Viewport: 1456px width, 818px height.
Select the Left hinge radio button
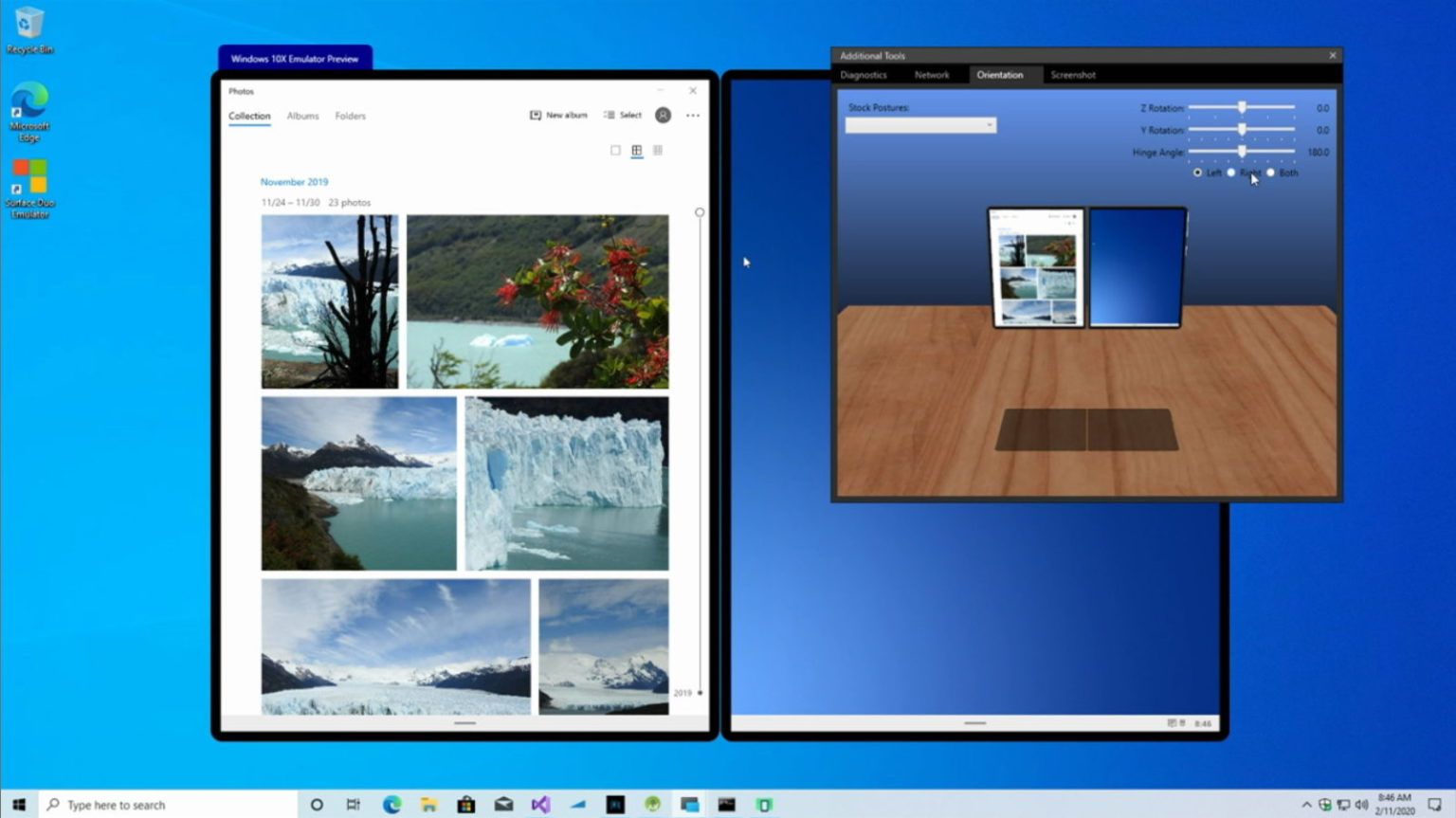coord(1197,173)
